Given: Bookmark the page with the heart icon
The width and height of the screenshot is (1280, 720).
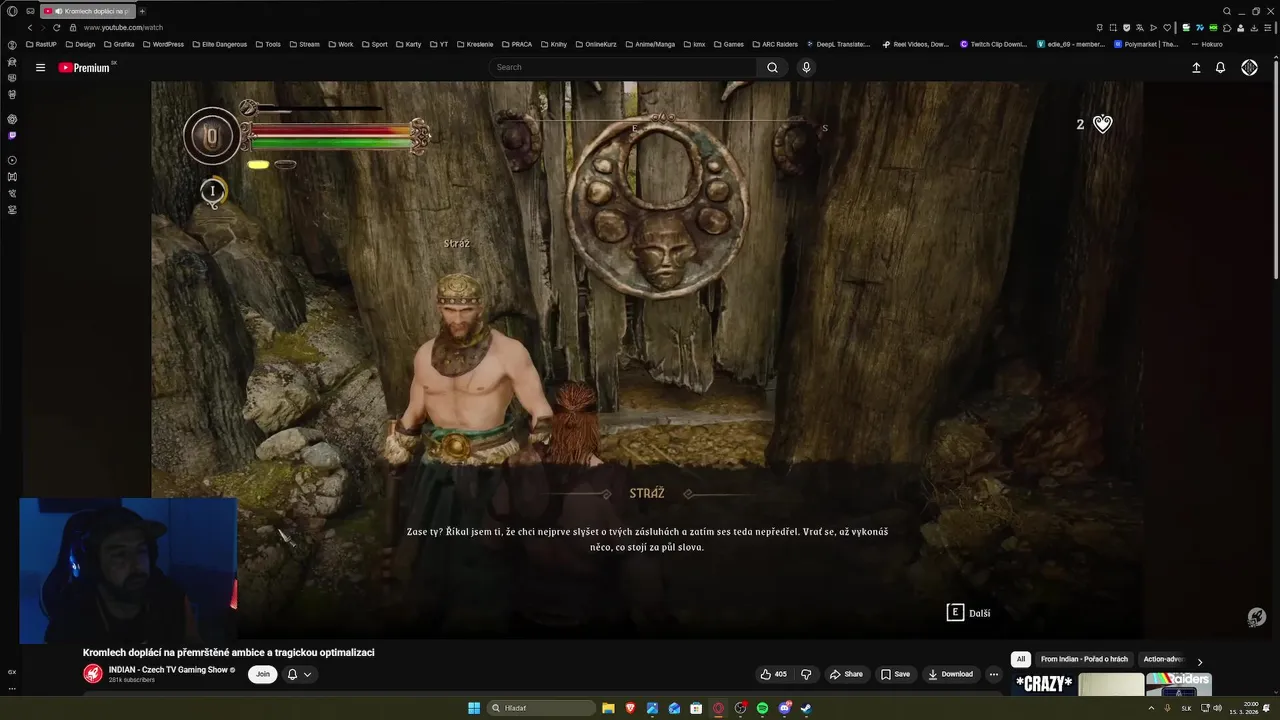Looking at the screenshot, I should pos(1166,28).
